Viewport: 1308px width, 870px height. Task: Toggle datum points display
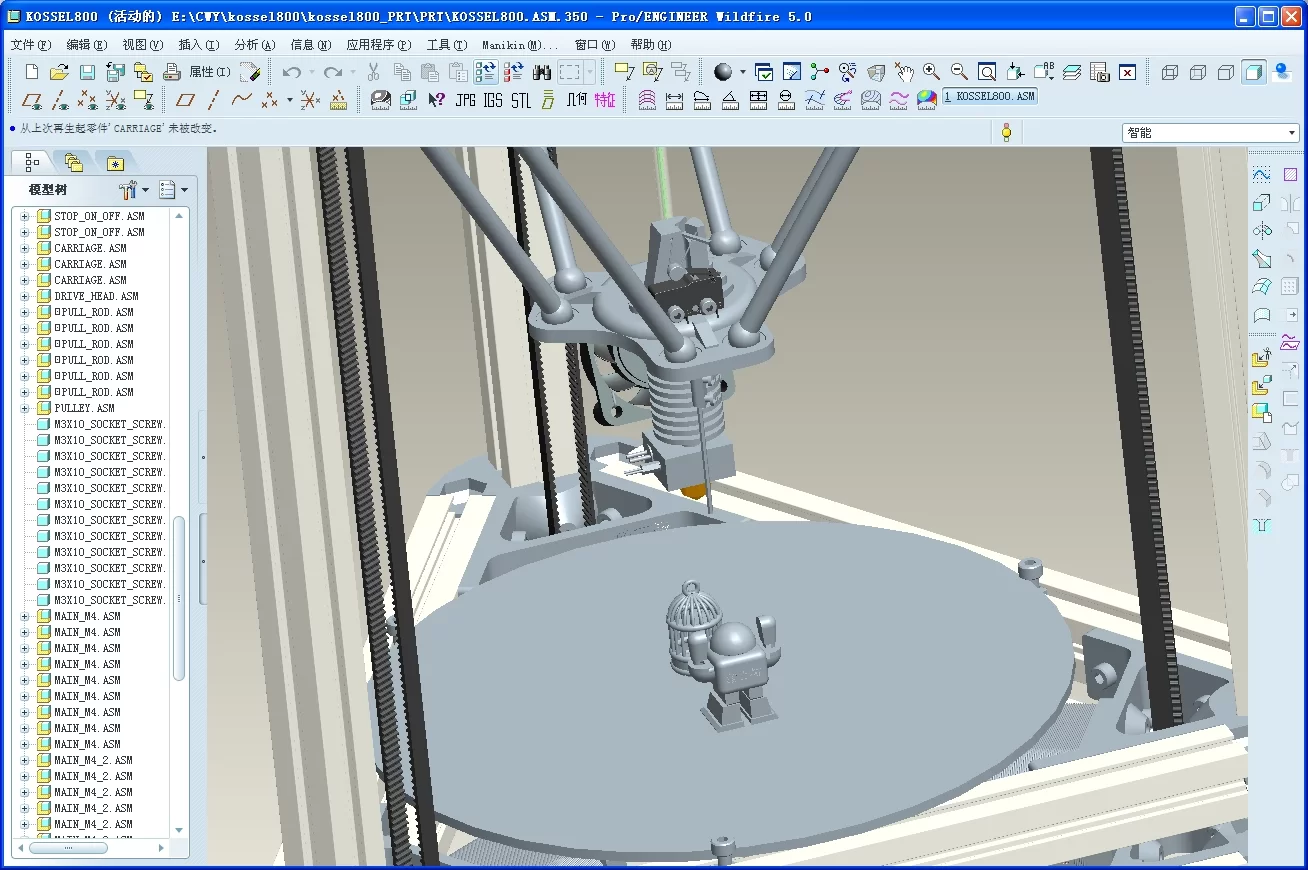(88, 100)
